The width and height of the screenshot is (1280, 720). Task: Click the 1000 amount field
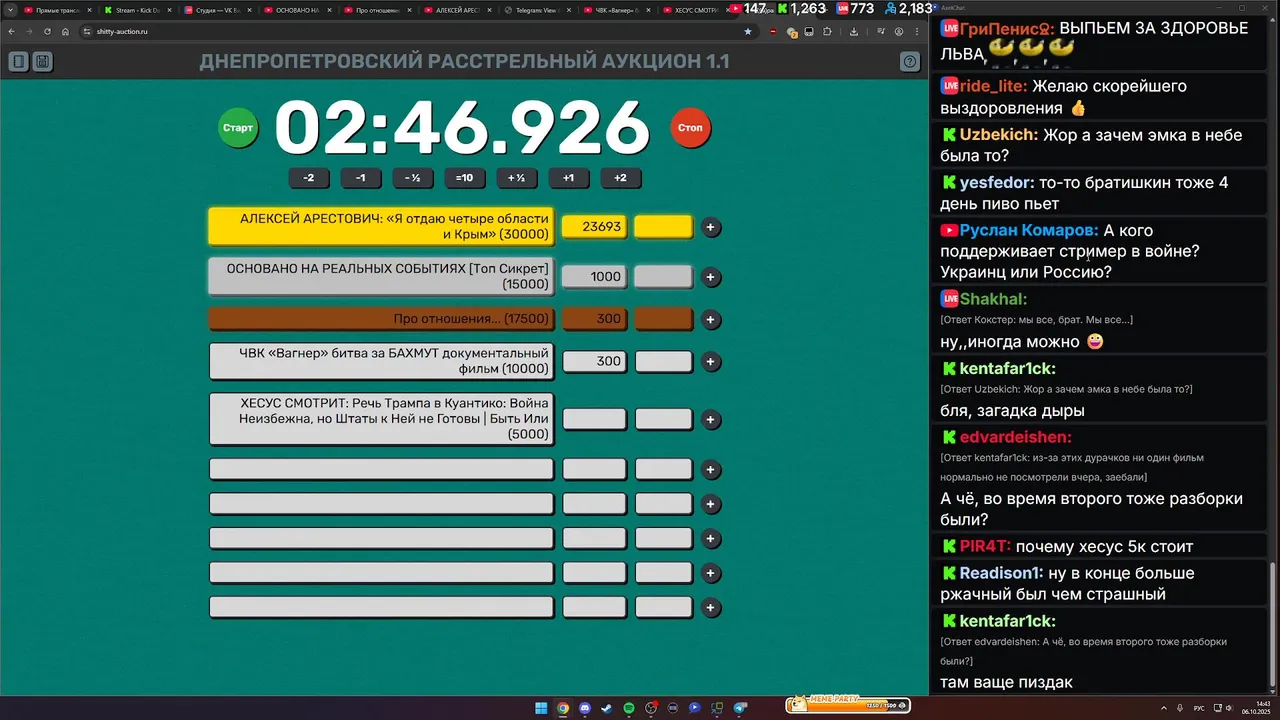coord(595,277)
